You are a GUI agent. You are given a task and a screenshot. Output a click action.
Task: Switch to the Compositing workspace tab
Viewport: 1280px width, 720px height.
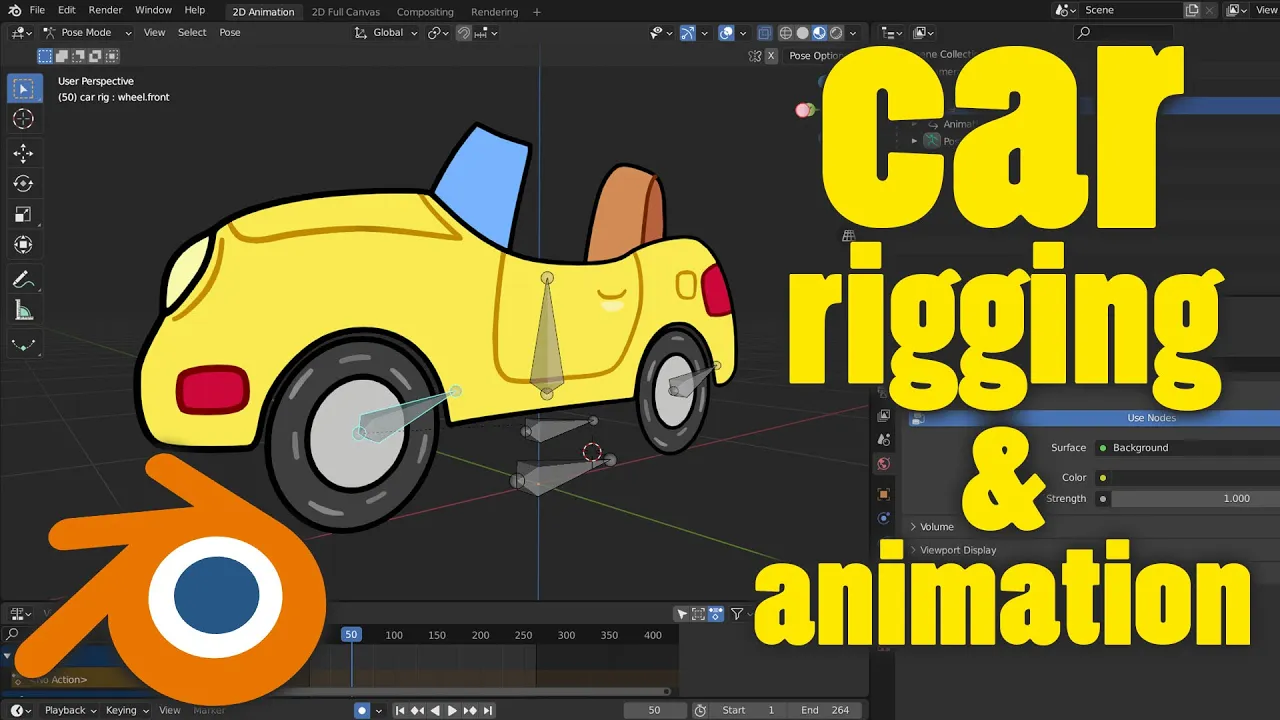425,12
